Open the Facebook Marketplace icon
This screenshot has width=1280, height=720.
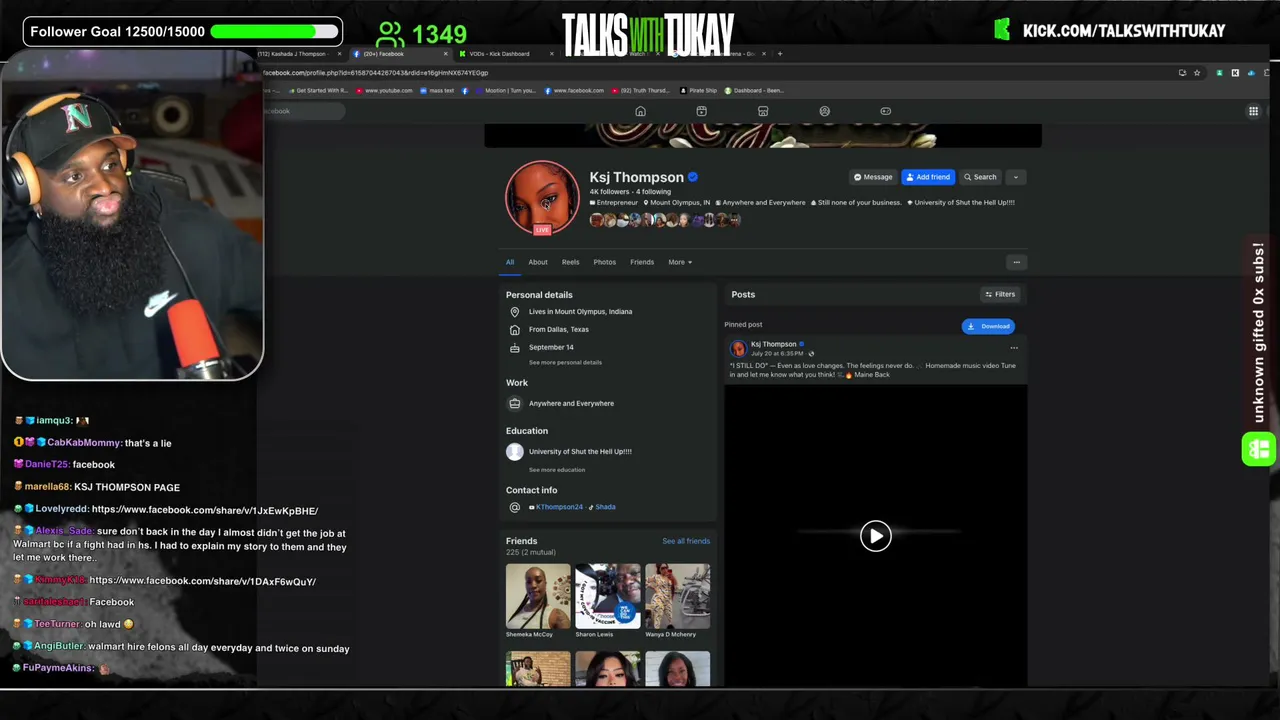pos(763,111)
